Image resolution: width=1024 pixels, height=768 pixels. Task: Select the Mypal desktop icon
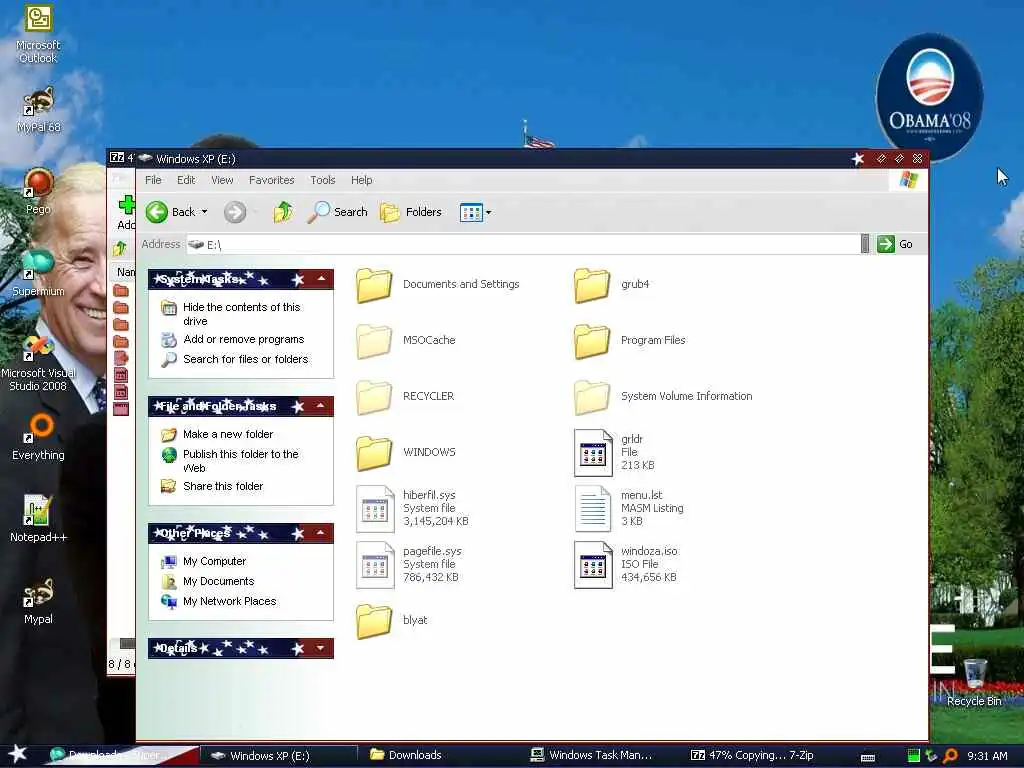tap(38, 601)
